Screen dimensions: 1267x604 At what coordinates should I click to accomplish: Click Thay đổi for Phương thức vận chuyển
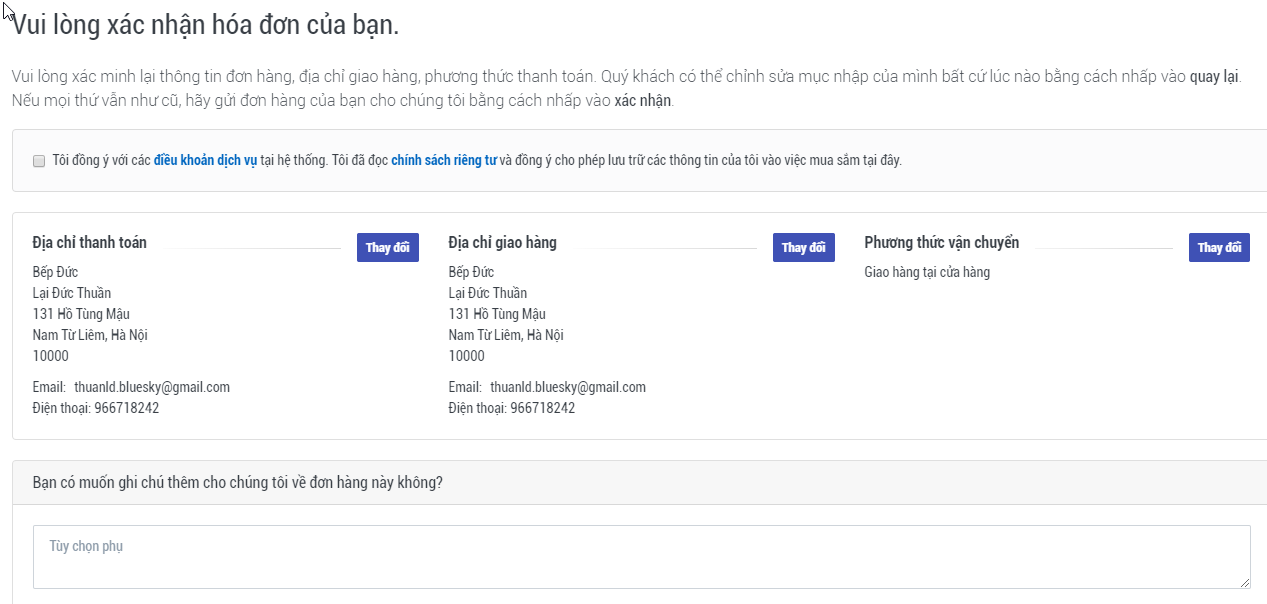(1219, 248)
